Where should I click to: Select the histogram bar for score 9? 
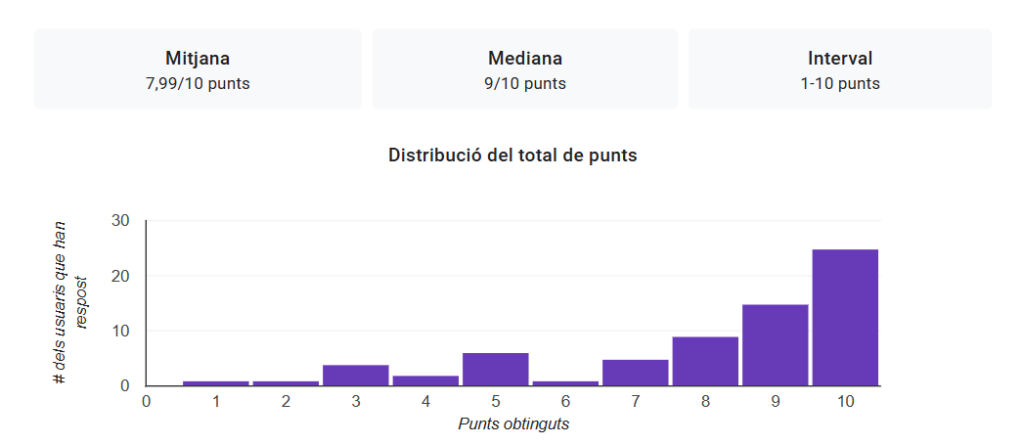pyautogui.click(x=775, y=345)
